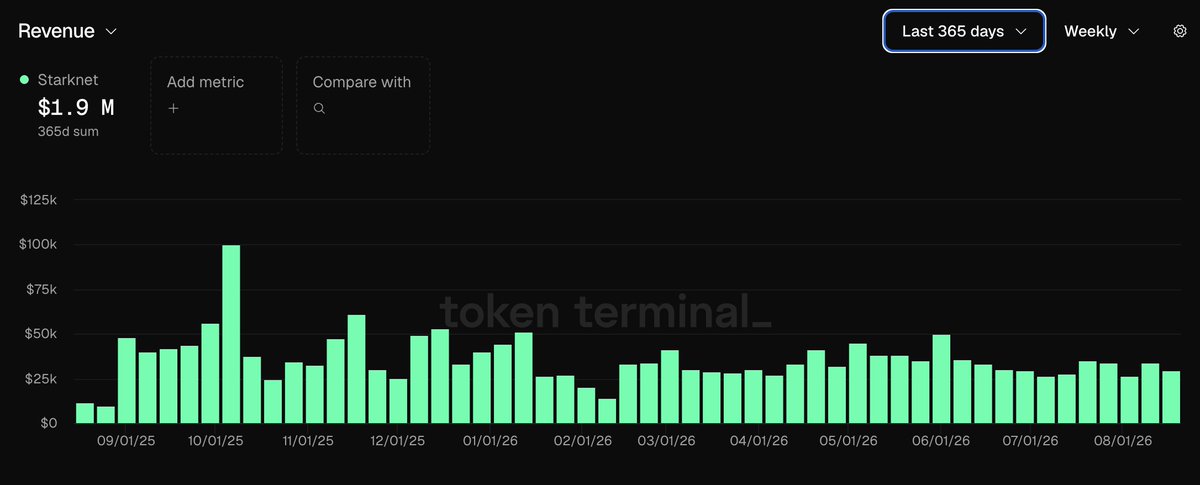
Task: Click the token terminal watermark
Action: (x=606, y=312)
